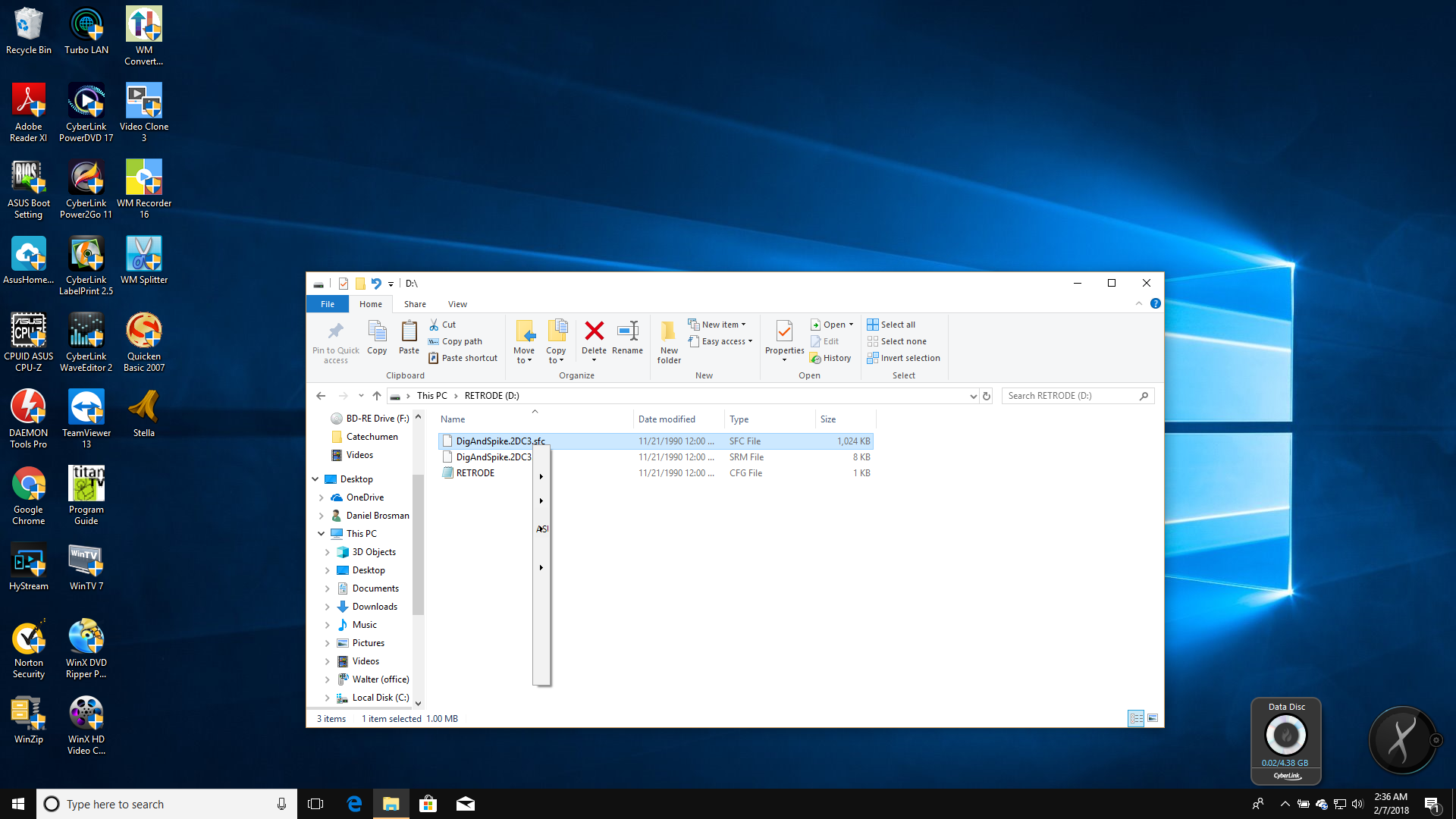
Task: Open the address bar history dropdown
Action: tap(973, 396)
